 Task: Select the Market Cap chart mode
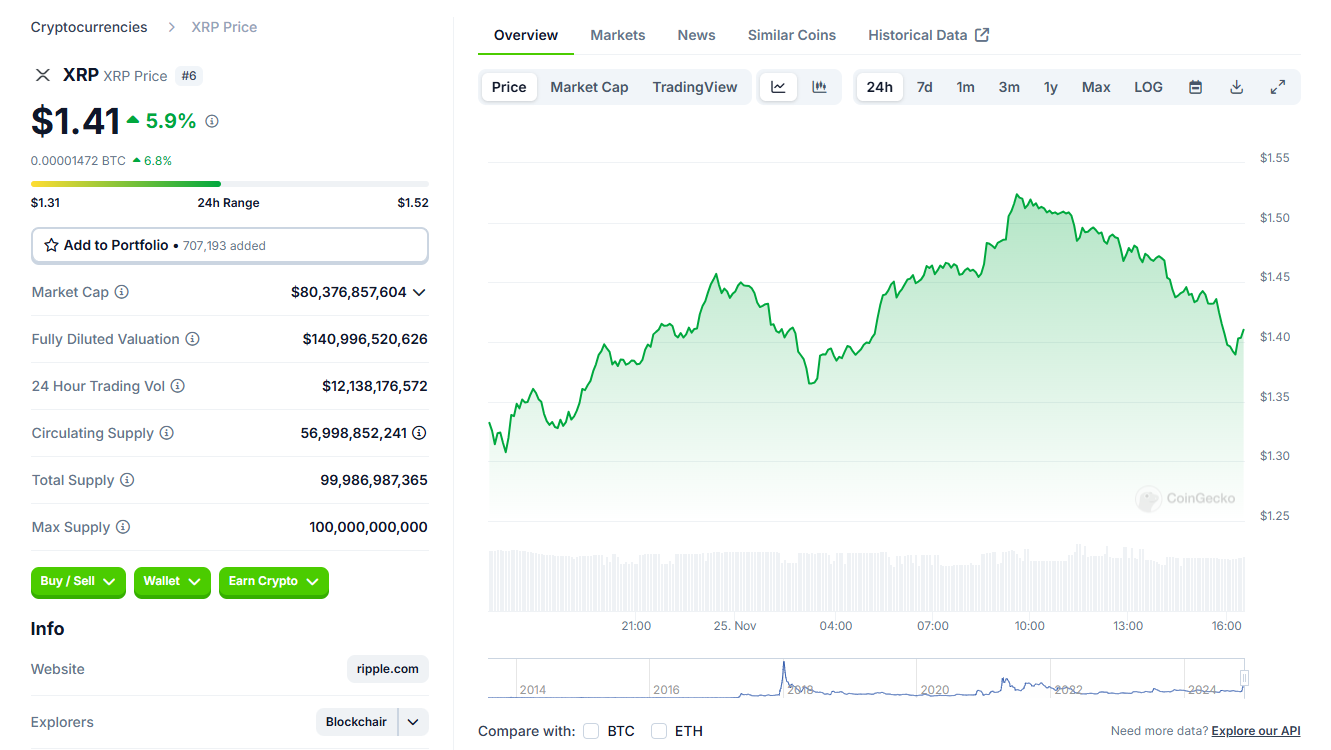589,87
